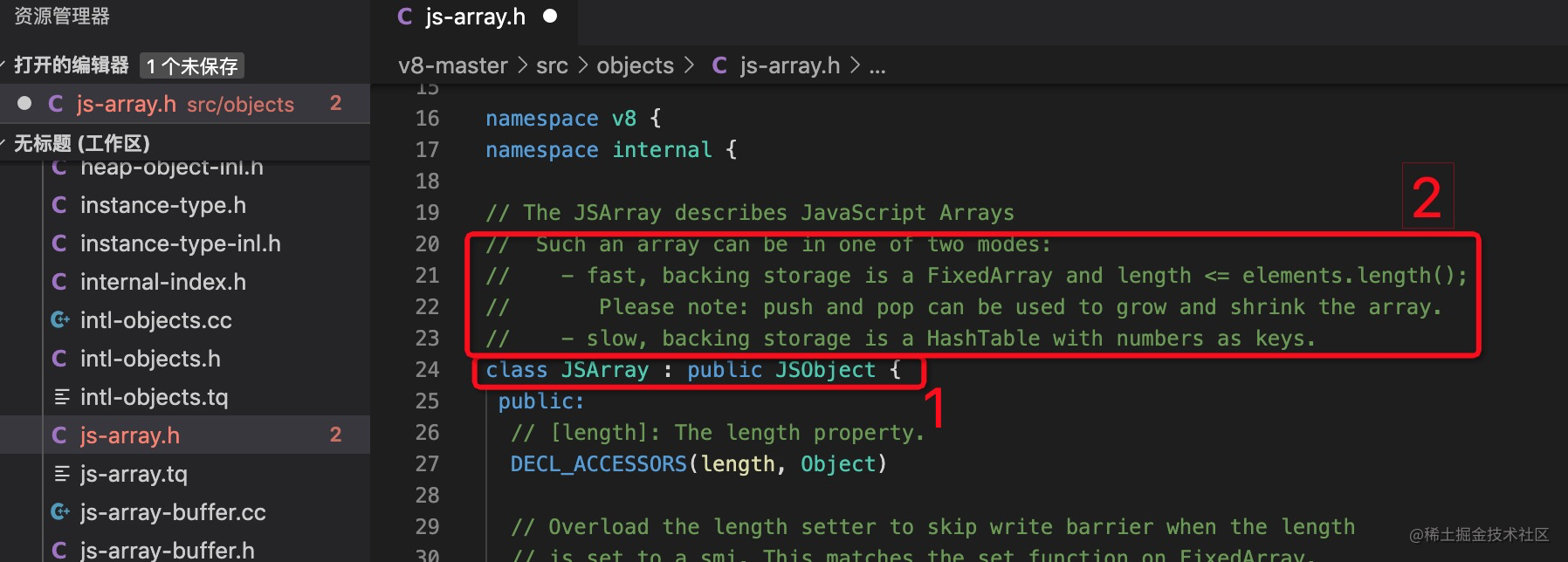
Task: Open heap-object-inl.h in file tree
Action: tap(172, 167)
